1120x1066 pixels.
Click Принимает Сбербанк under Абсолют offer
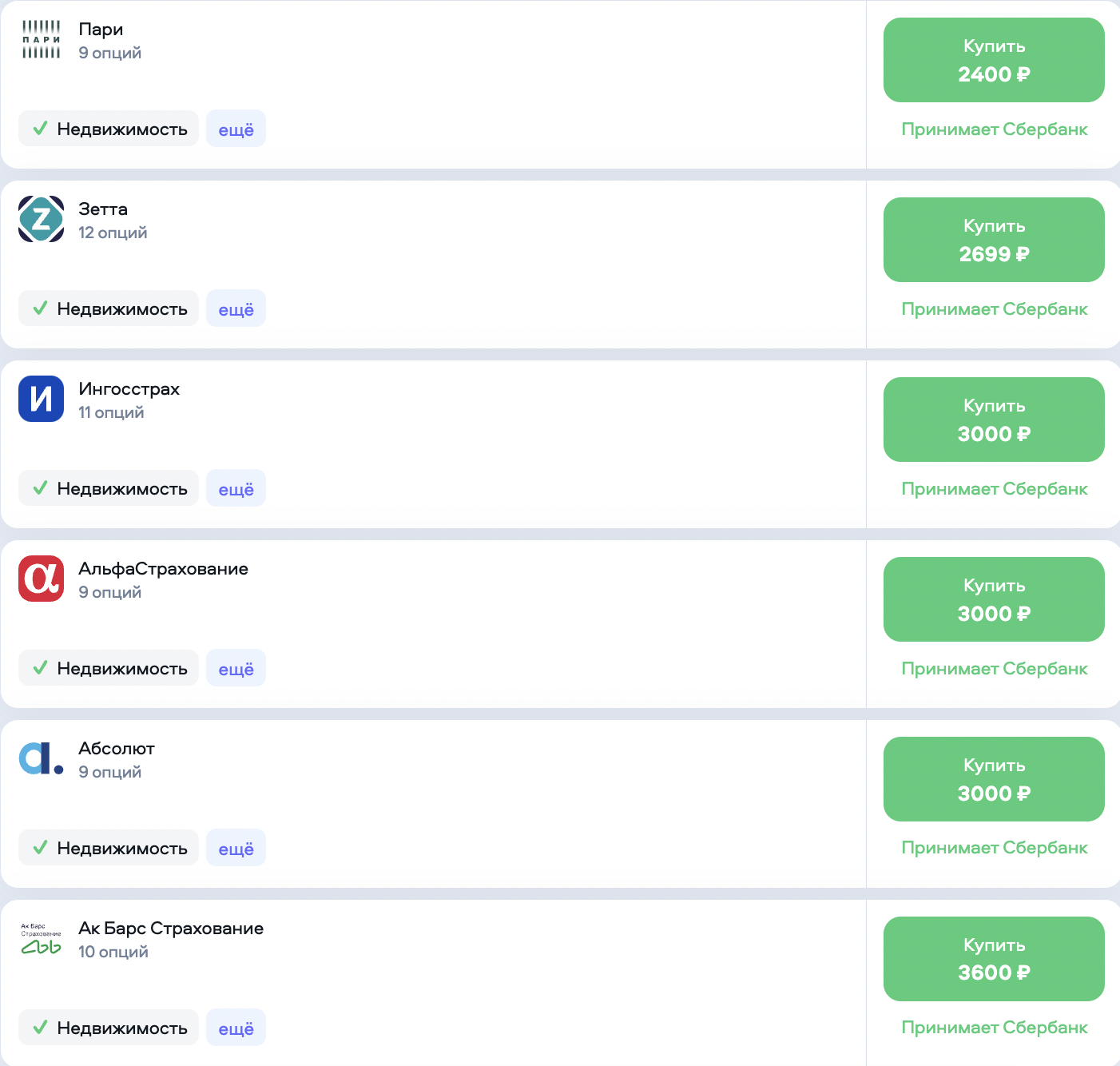click(x=994, y=847)
